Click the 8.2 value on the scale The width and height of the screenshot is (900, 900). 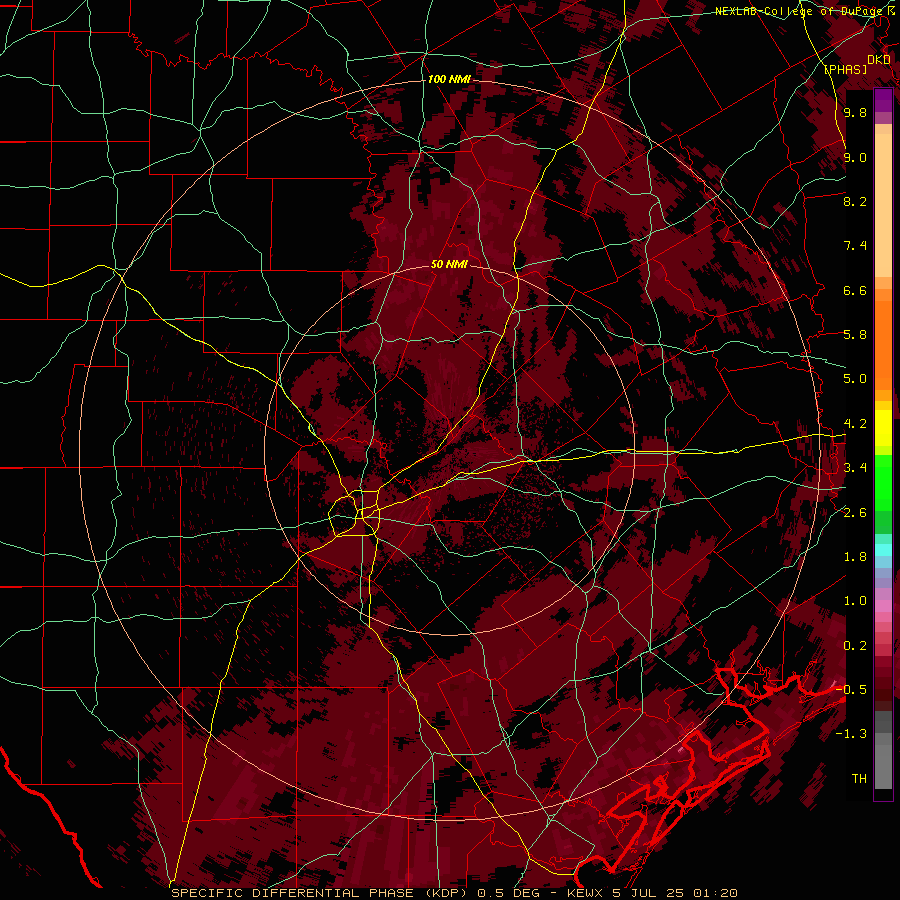click(x=855, y=201)
